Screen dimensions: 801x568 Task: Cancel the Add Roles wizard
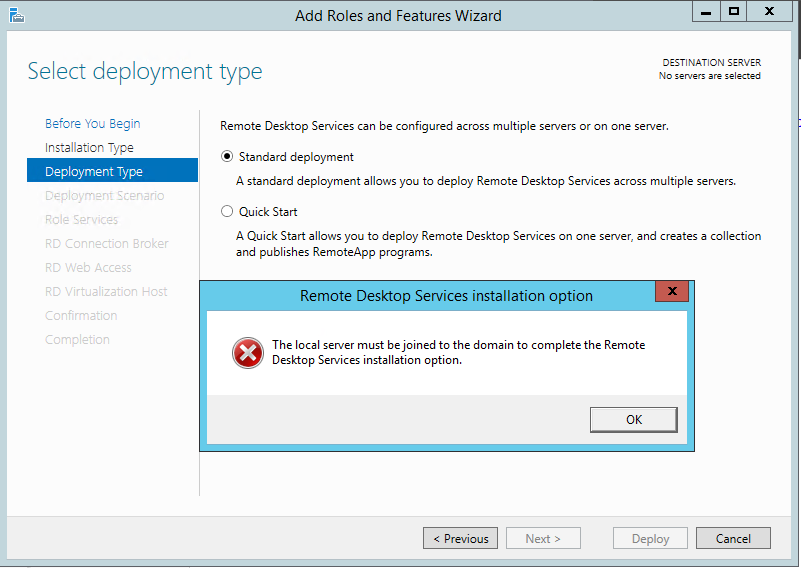coord(733,538)
